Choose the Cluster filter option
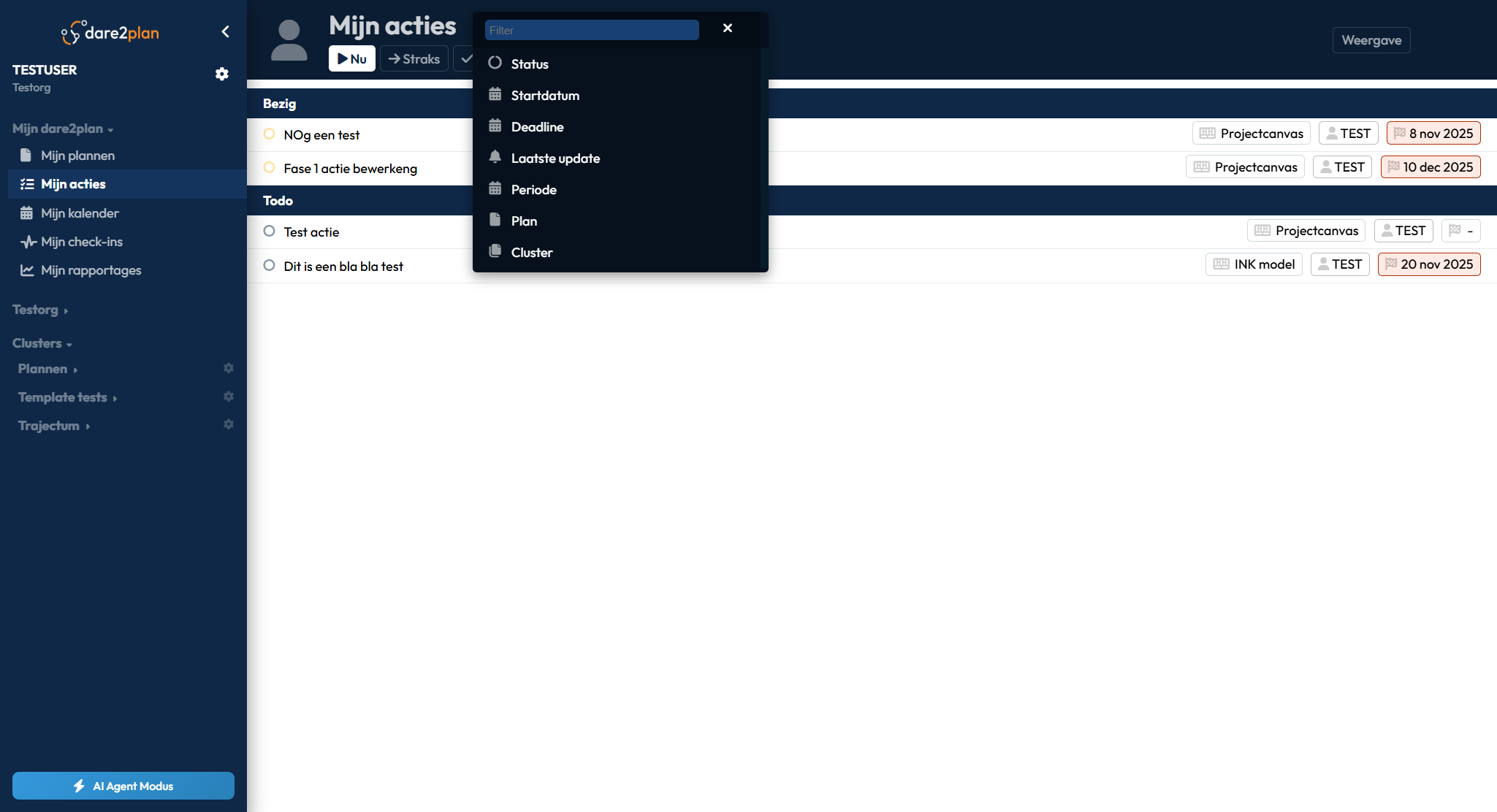The image size is (1497, 812). [x=531, y=253]
